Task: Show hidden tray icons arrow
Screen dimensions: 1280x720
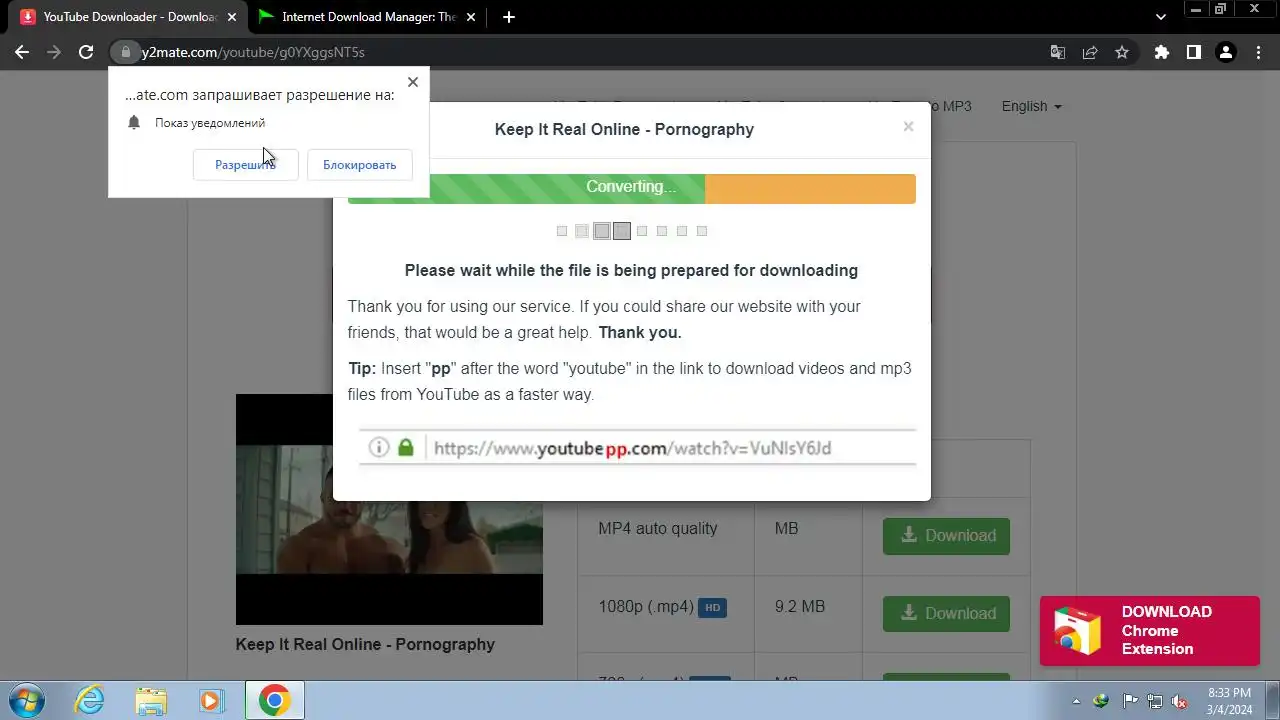Action: click(1076, 701)
